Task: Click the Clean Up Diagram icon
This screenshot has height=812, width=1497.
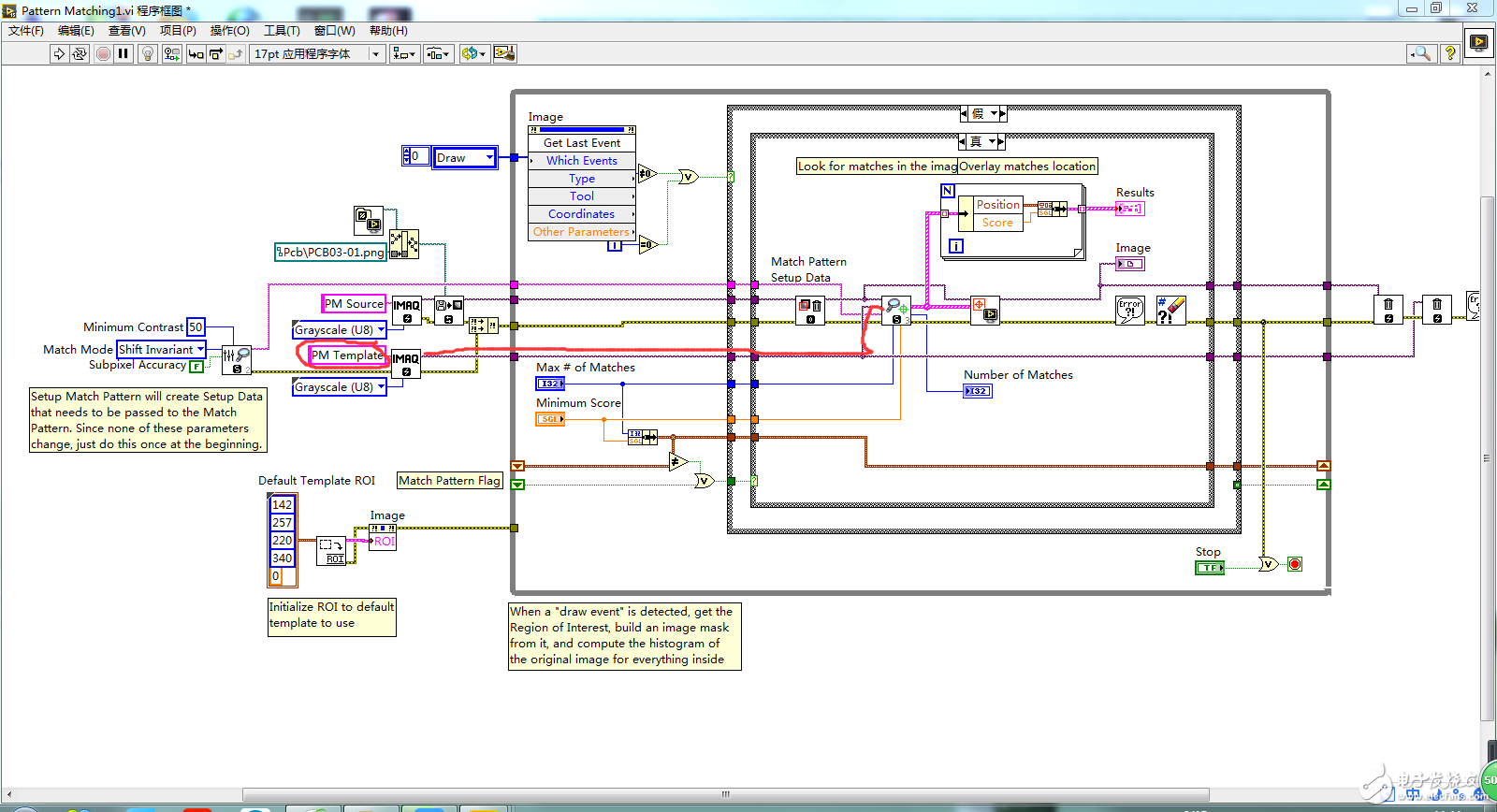Action: [504, 54]
